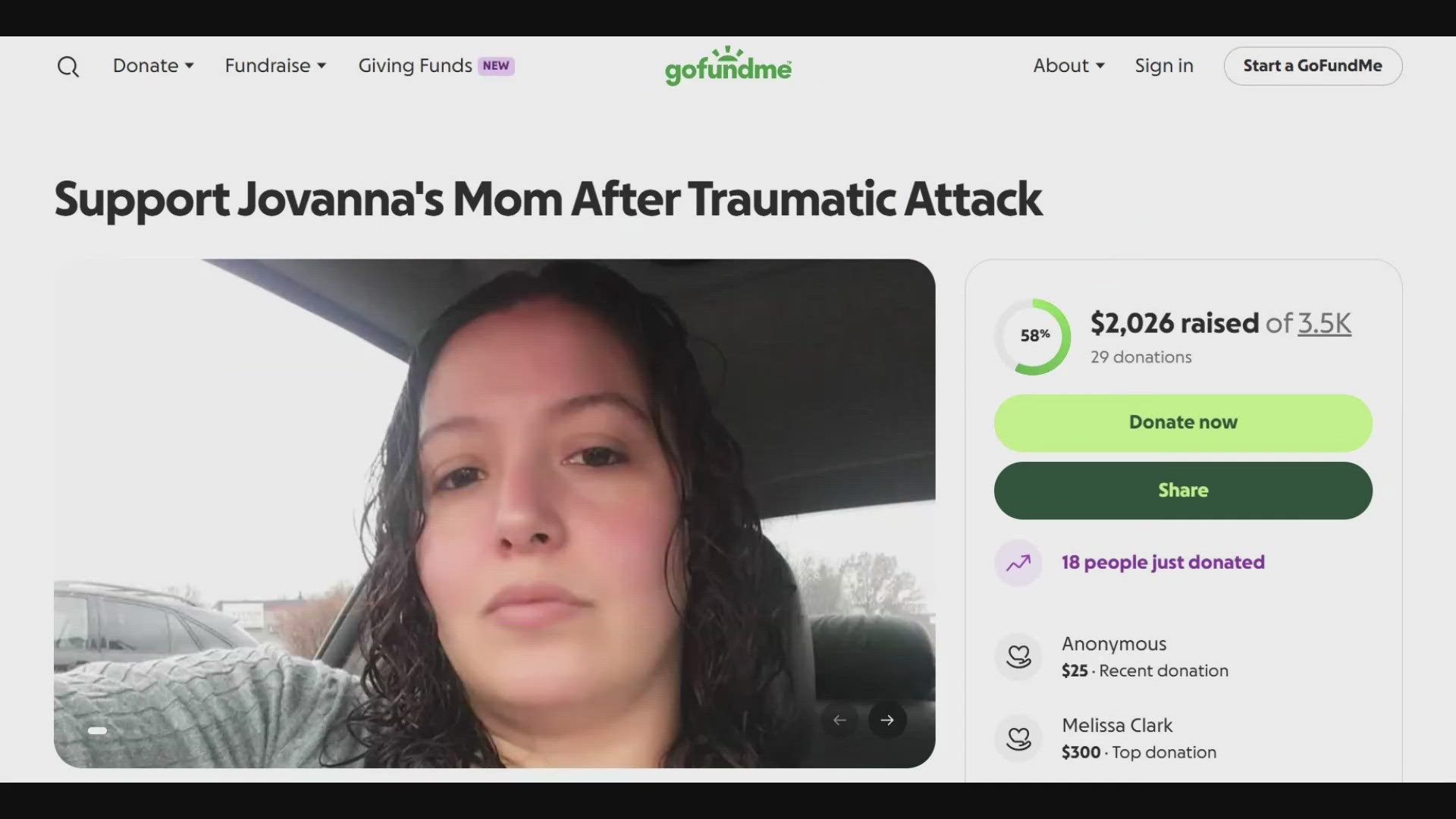1456x819 pixels.
Task: Select the Giving Funds menu item
Action: [x=414, y=66]
